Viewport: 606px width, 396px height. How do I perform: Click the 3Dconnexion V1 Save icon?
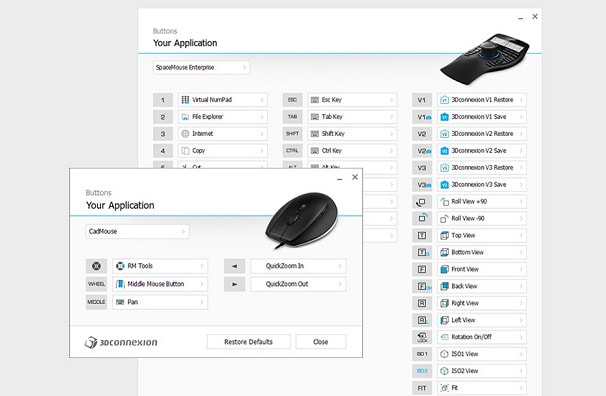444,117
